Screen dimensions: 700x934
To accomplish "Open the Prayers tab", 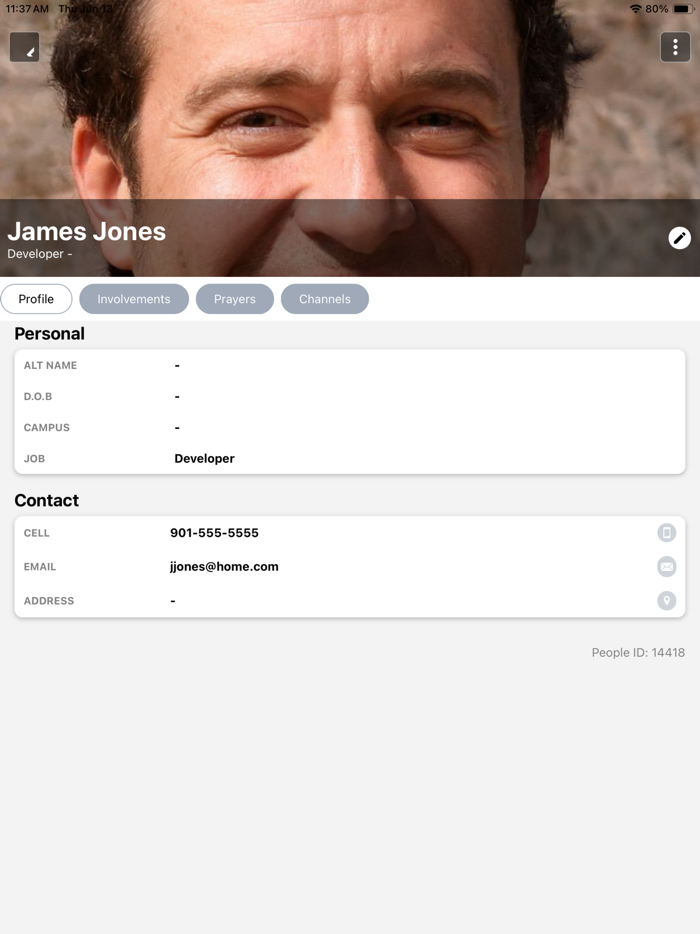I will coord(235,299).
